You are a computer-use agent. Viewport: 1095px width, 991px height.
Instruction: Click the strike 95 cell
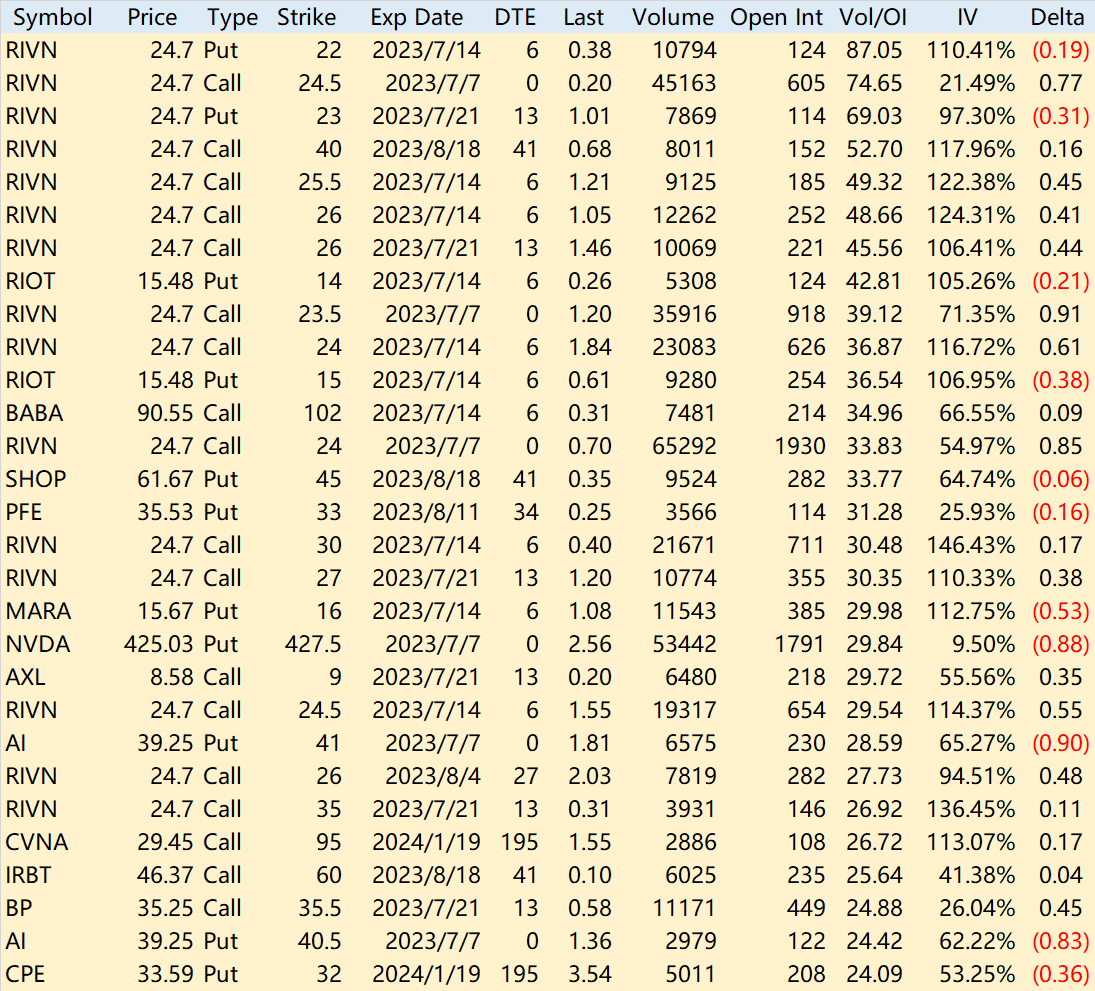[x=329, y=842]
